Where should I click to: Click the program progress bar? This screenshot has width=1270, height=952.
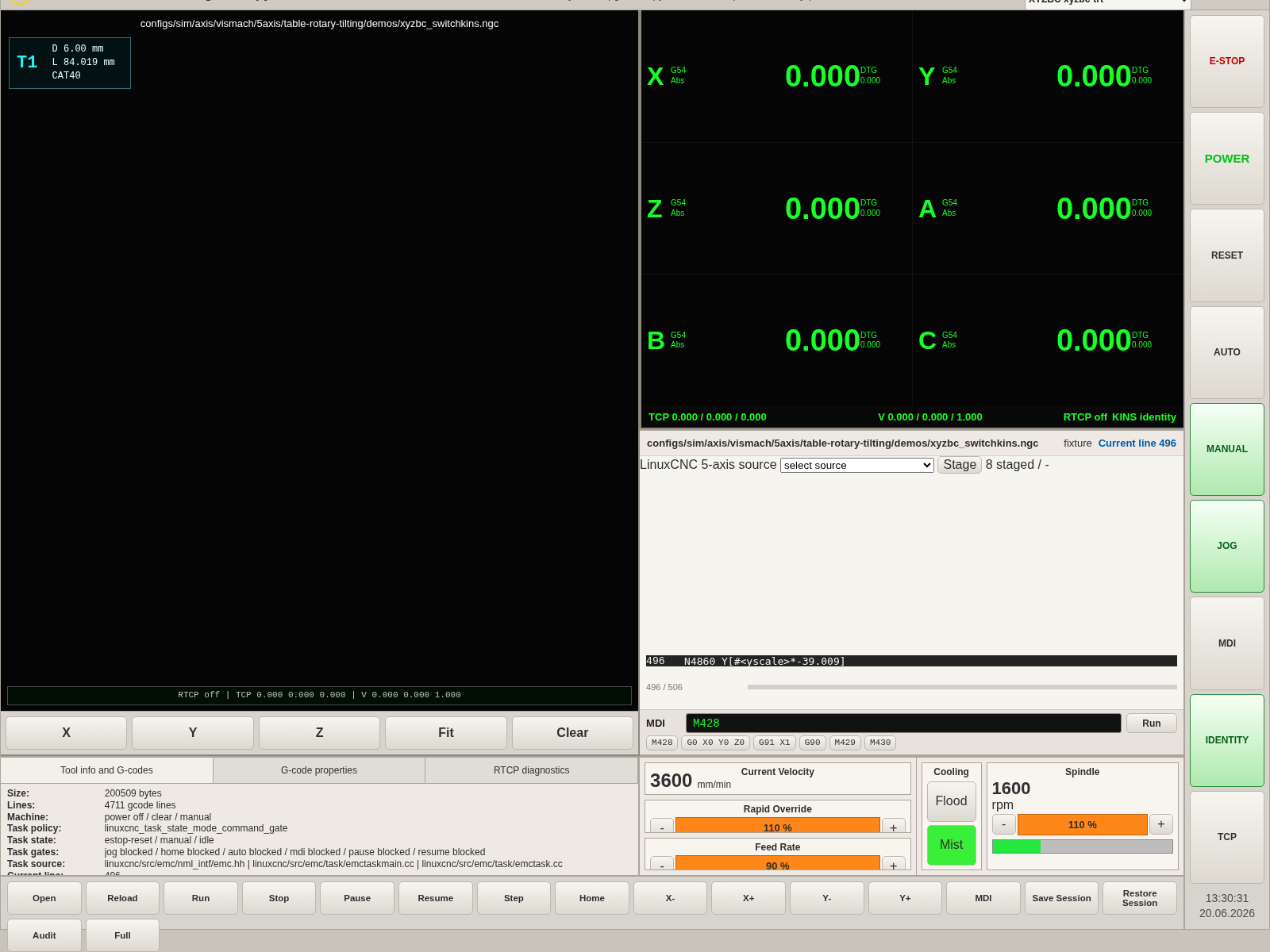[962, 687]
